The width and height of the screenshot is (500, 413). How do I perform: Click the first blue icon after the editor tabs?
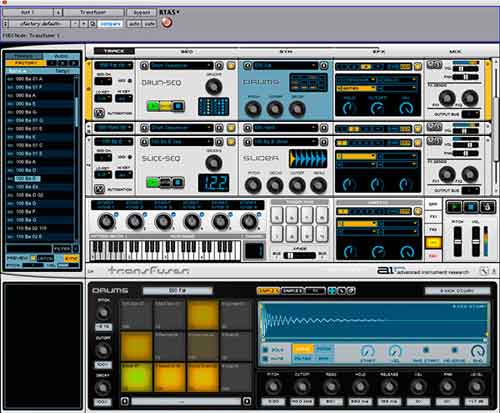coord(332,291)
